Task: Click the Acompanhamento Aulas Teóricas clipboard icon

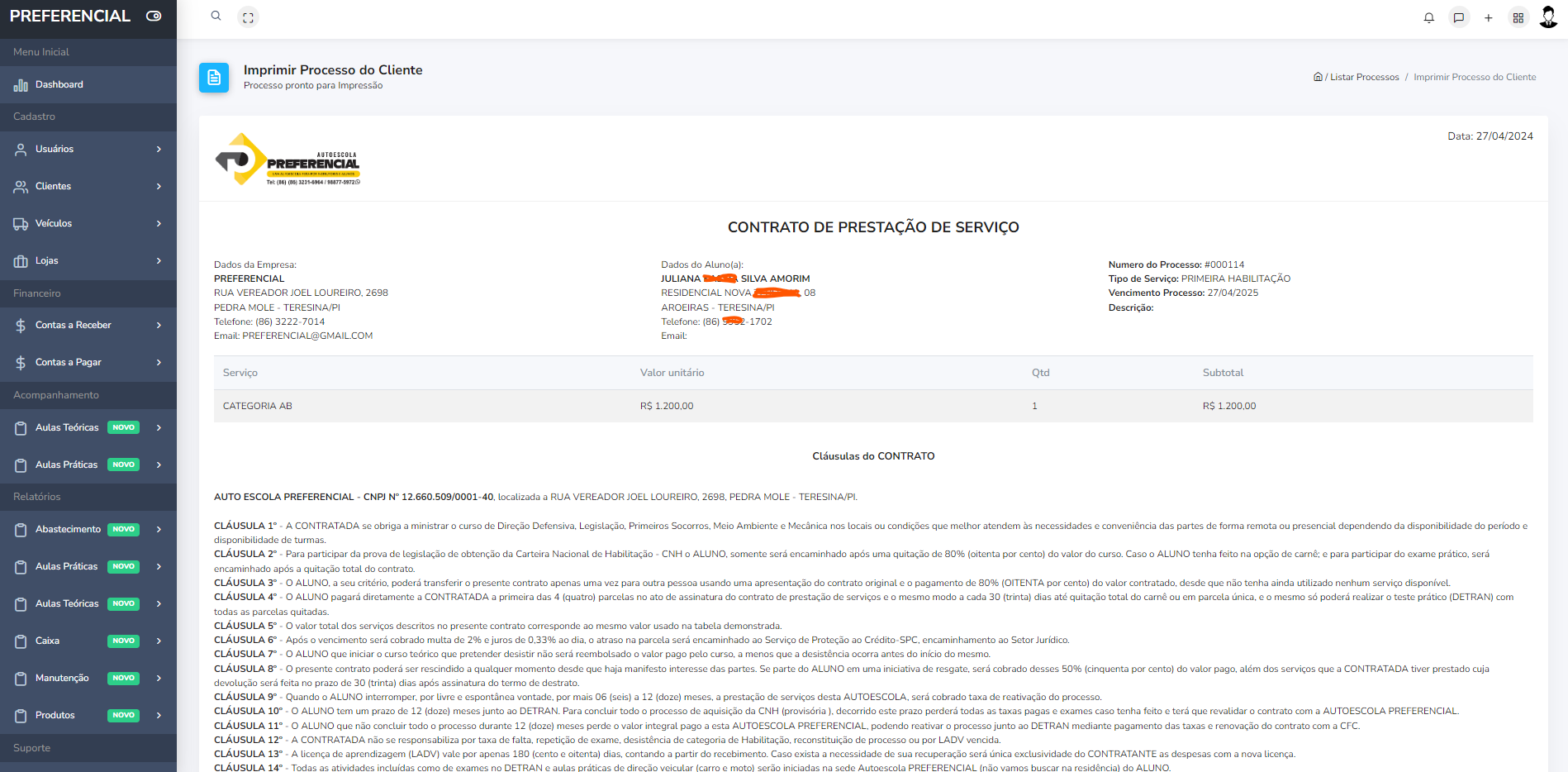Action: [21, 428]
